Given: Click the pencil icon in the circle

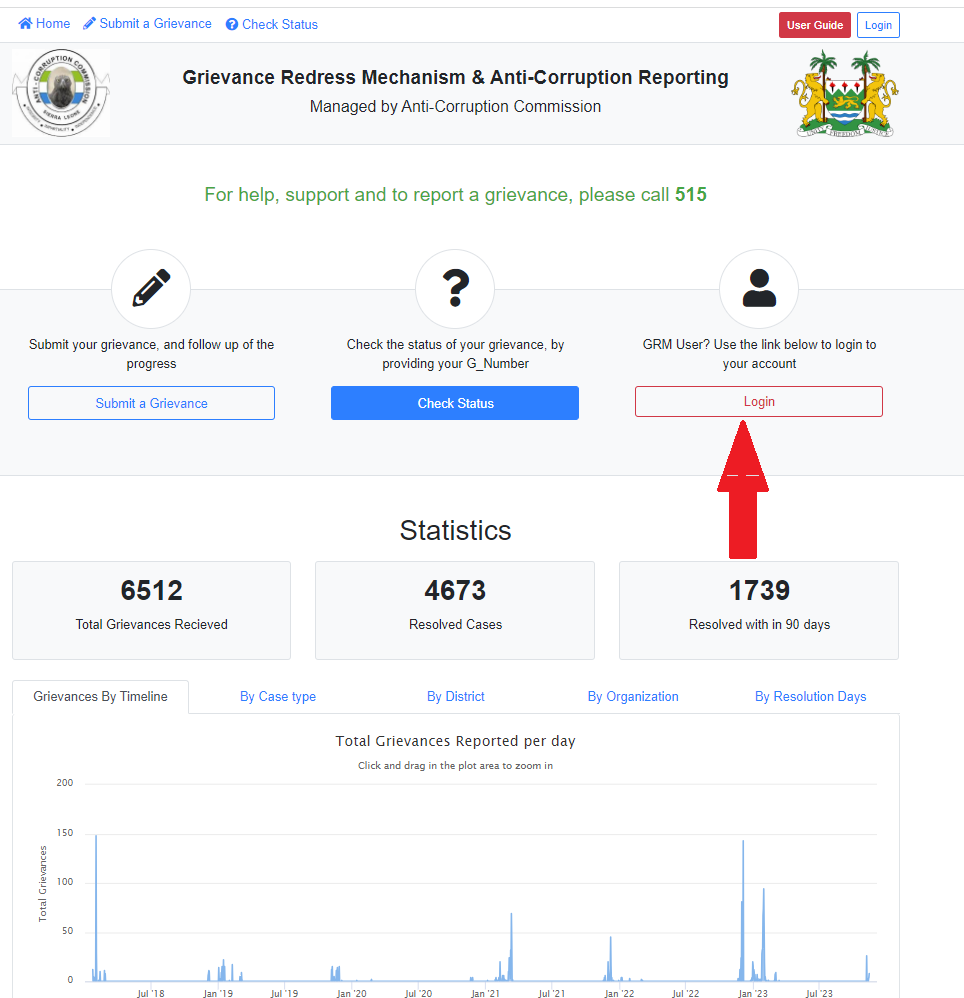Looking at the screenshot, I should pyautogui.click(x=151, y=289).
